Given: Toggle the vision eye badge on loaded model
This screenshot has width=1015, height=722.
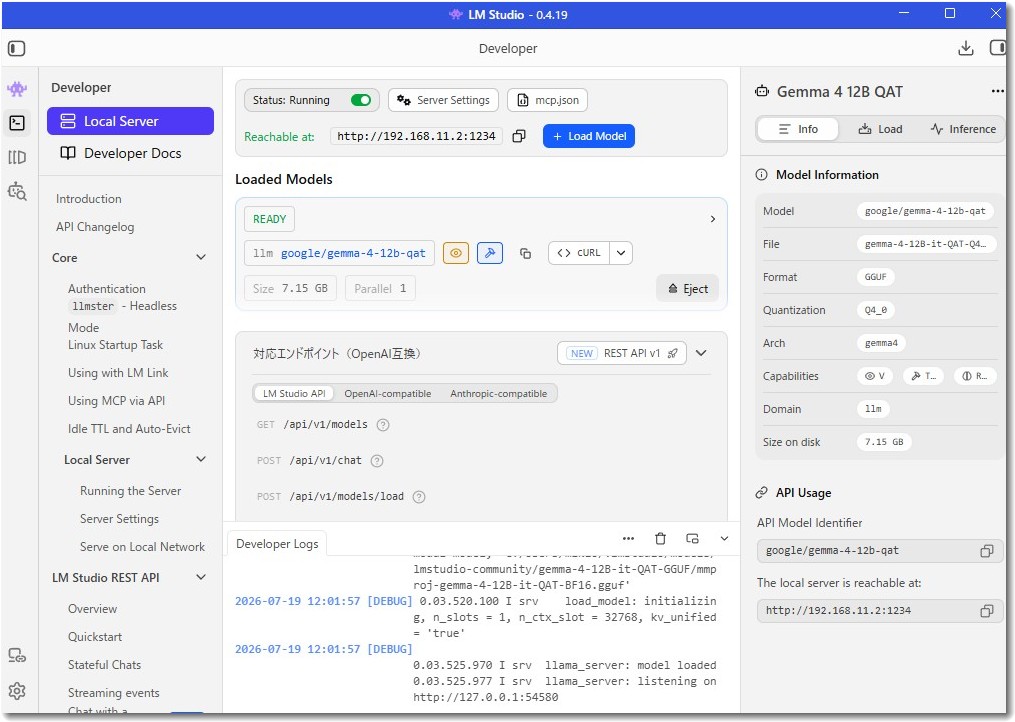Looking at the screenshot, I should pos(456,253).
